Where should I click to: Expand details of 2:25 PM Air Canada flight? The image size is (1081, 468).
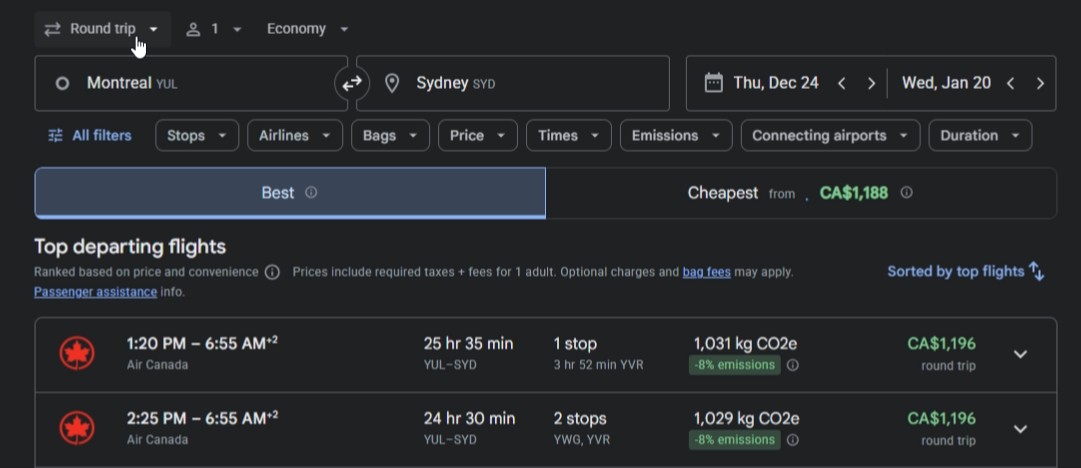(1020, 429)
